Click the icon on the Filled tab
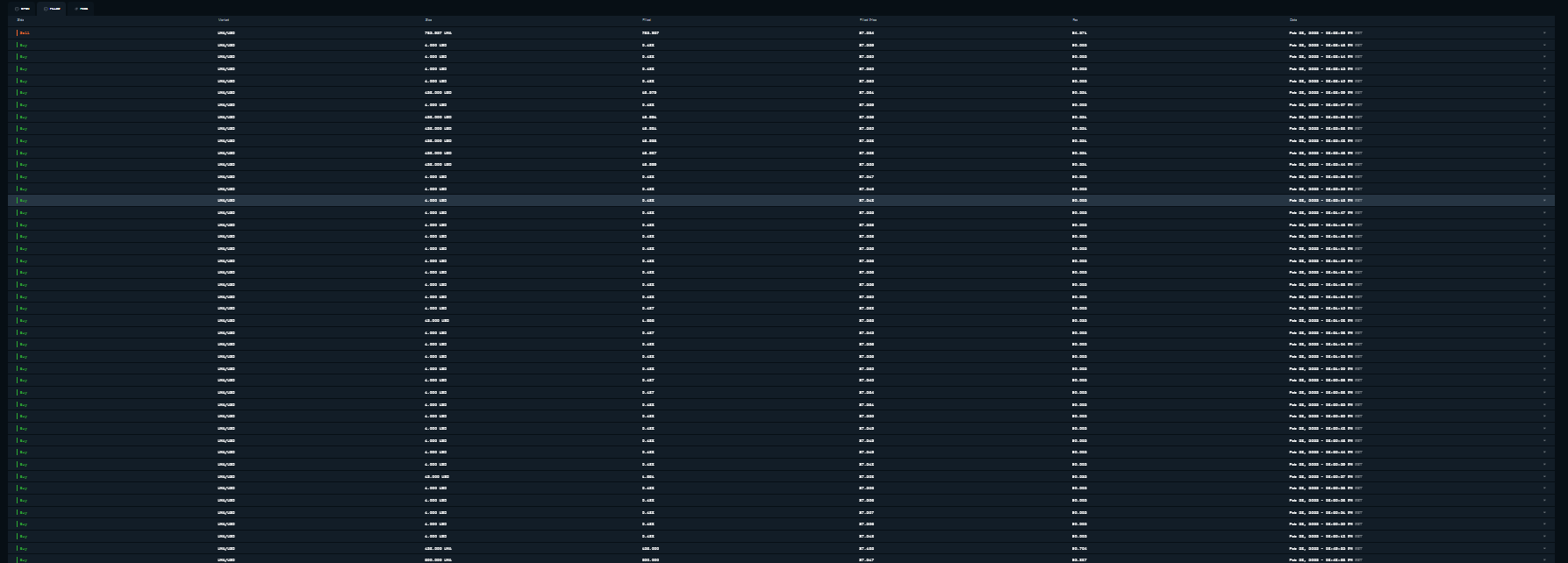 tap(46, 9)
